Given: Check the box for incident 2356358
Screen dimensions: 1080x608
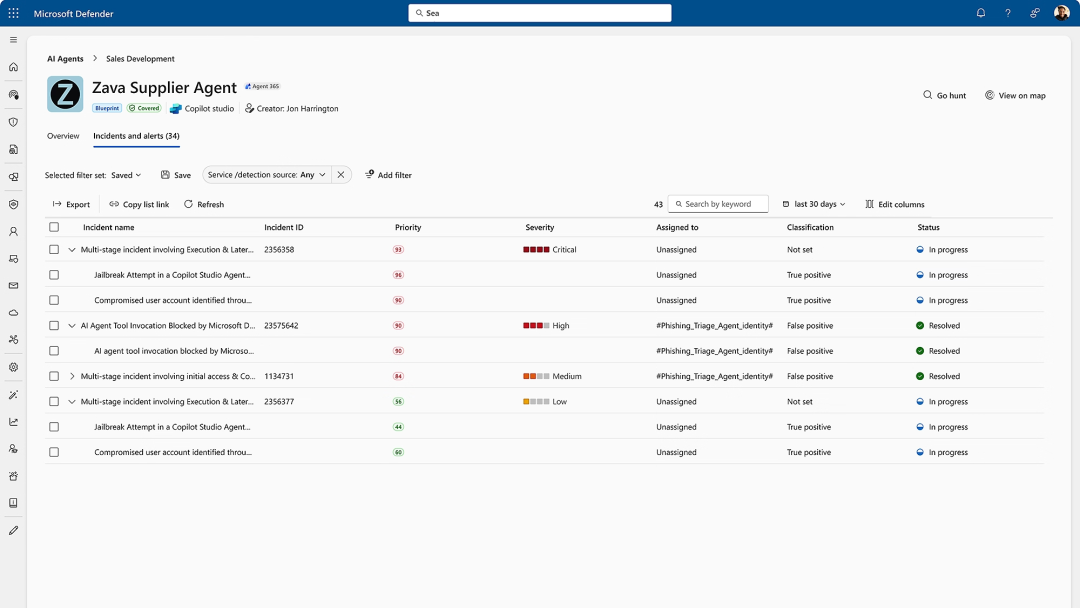Looking at the screenshot, I should (54, 250).
